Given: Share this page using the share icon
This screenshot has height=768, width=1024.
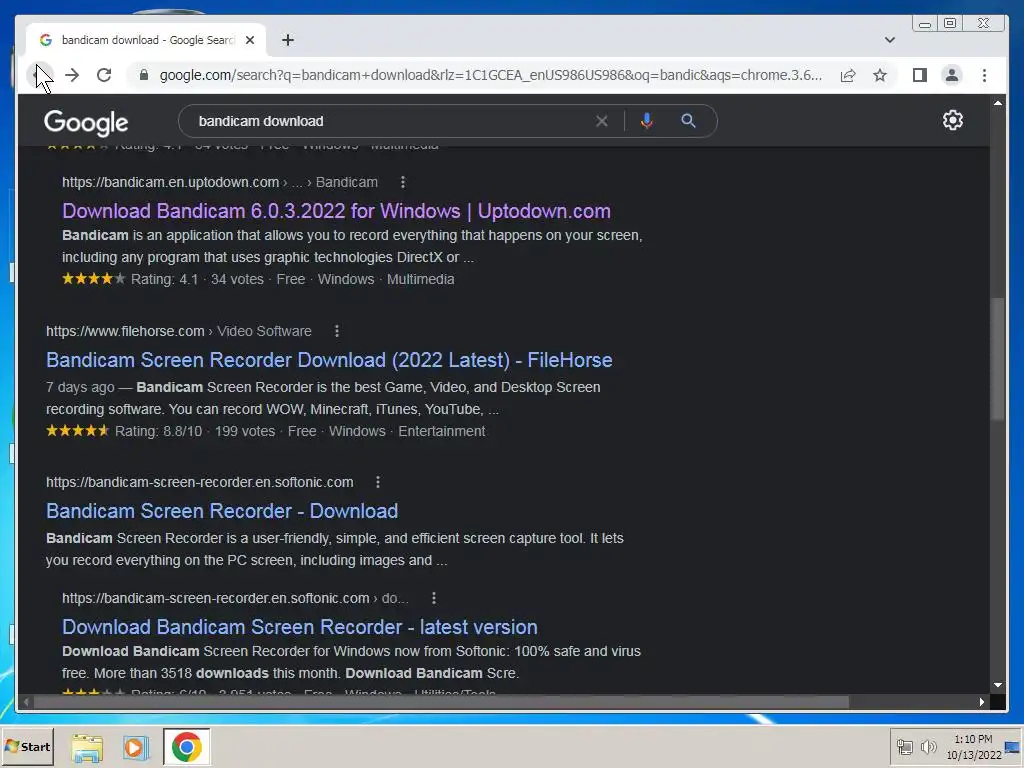Looking at the screenshot, I should [848, 75].
